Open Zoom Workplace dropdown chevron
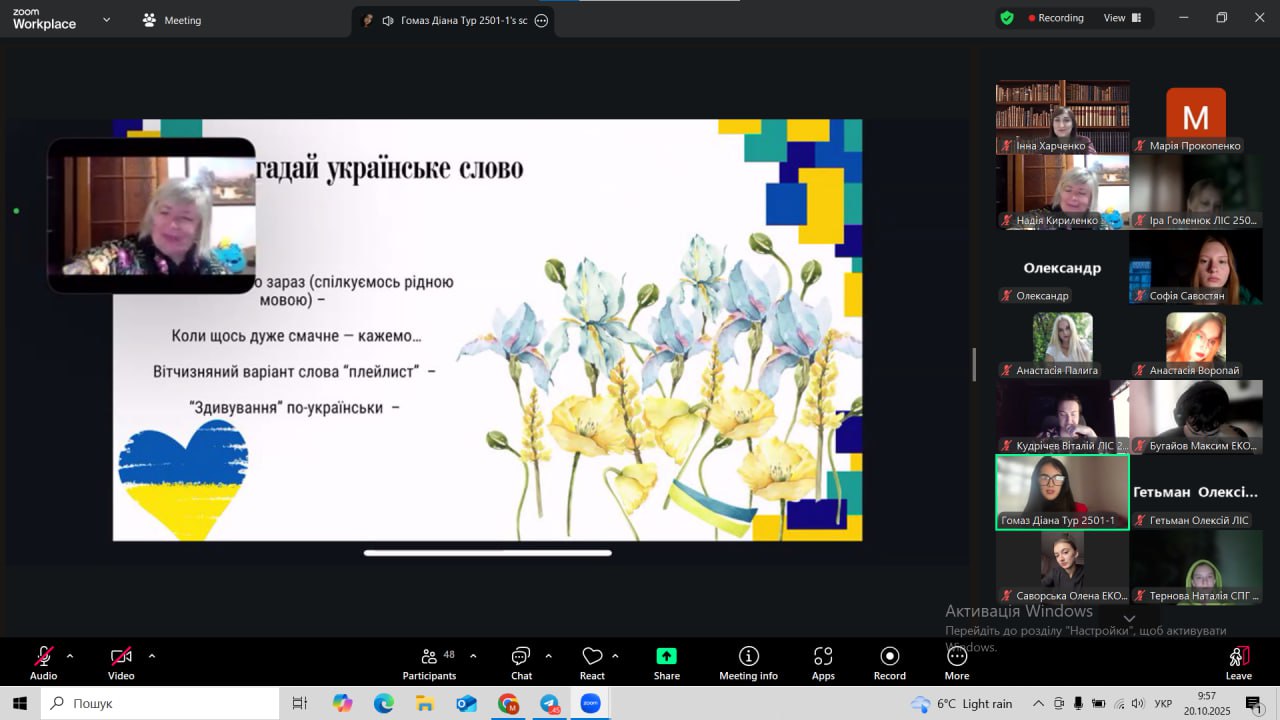Viewport: 1280px width, 720px height. click(x=107, y=19)
